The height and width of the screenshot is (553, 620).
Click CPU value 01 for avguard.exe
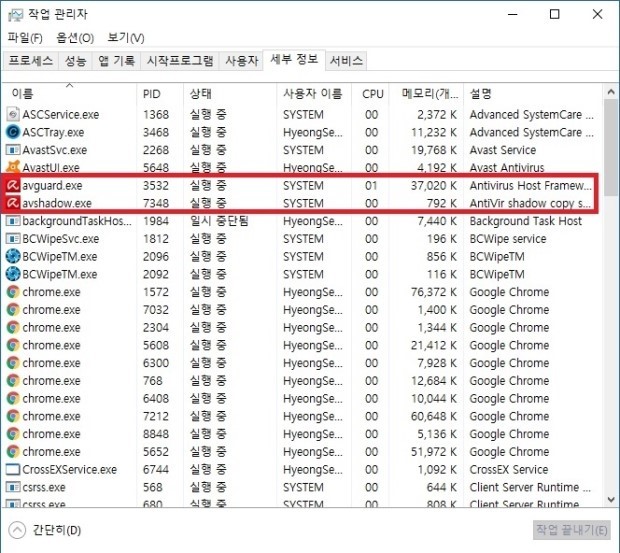pyautogui.click(x=371, y=185)
